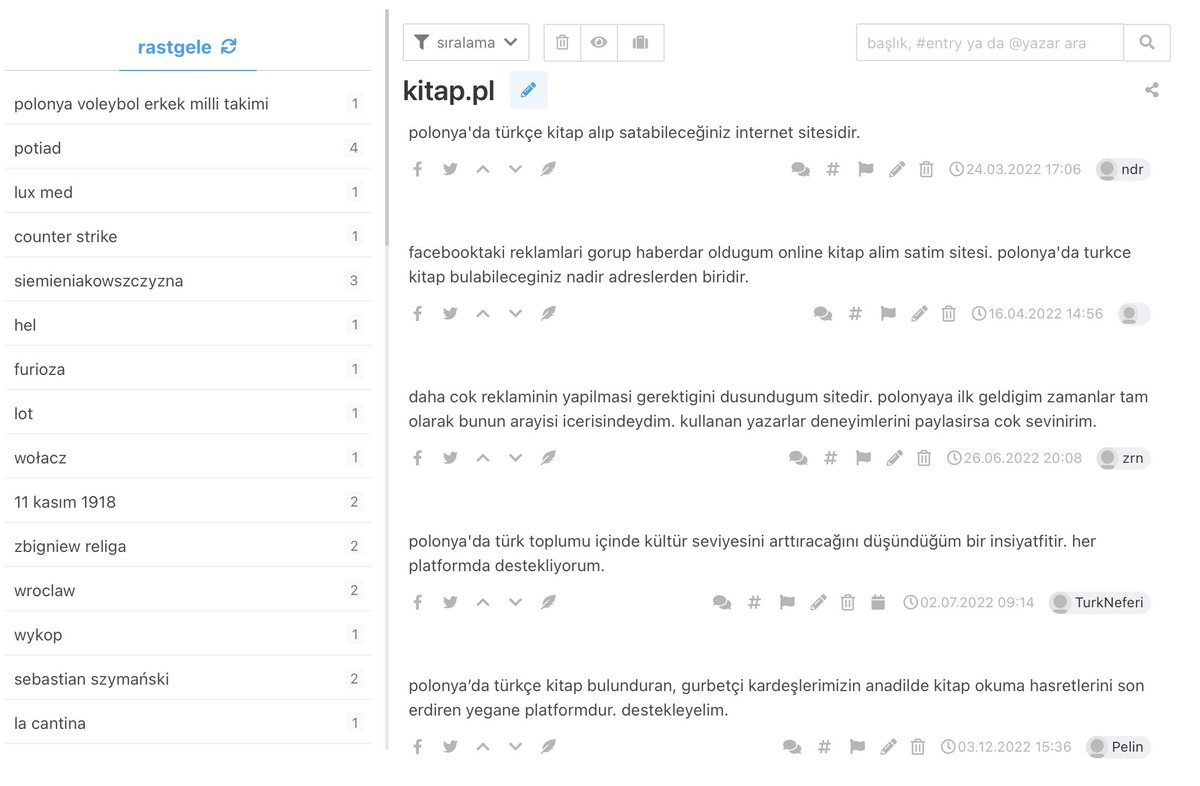
Task: Click hashtag icon on zrn's entry
Action: pyautogui.click(x=830, y=458)
